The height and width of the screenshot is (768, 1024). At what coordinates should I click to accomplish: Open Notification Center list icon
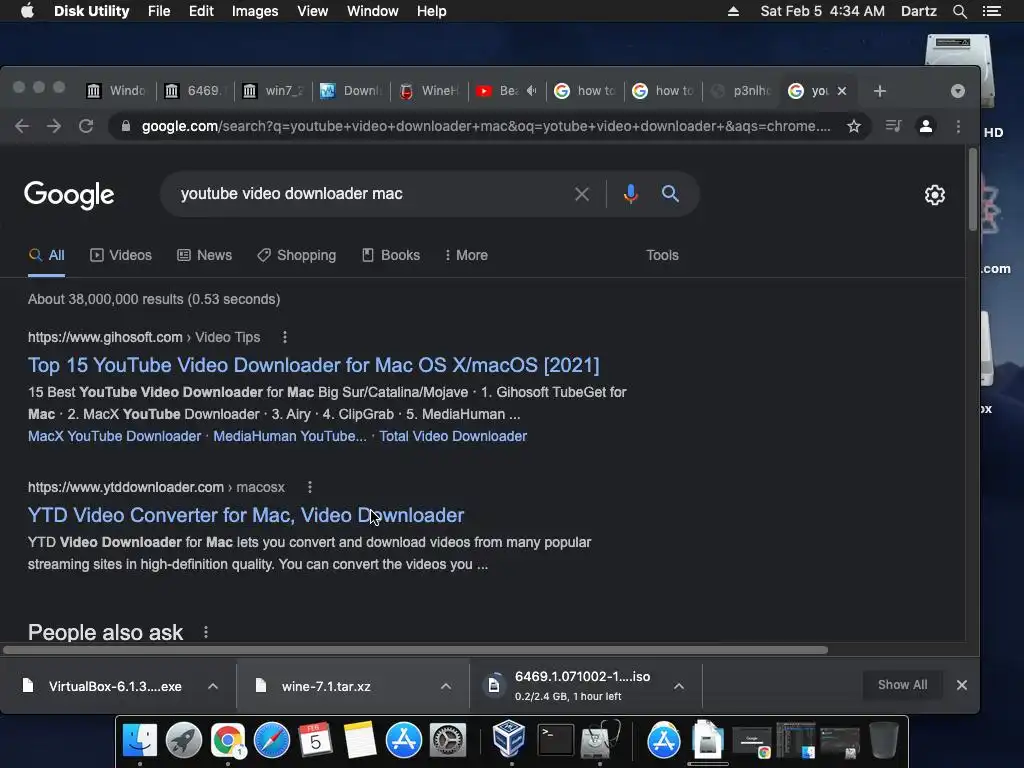(x=991, y=11)
